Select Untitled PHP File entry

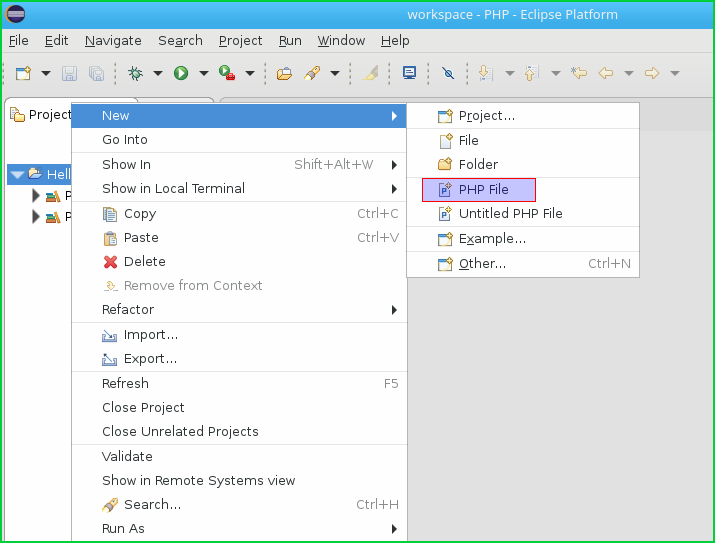[x=523, y=214]
